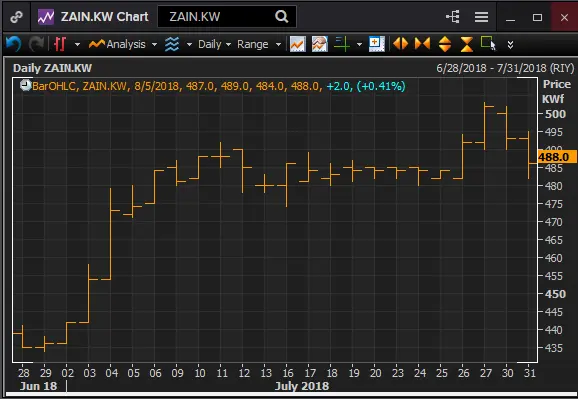This screenshot has height=399, width=578.
Task: Open the hamburger menu
Action: [481, 17]
